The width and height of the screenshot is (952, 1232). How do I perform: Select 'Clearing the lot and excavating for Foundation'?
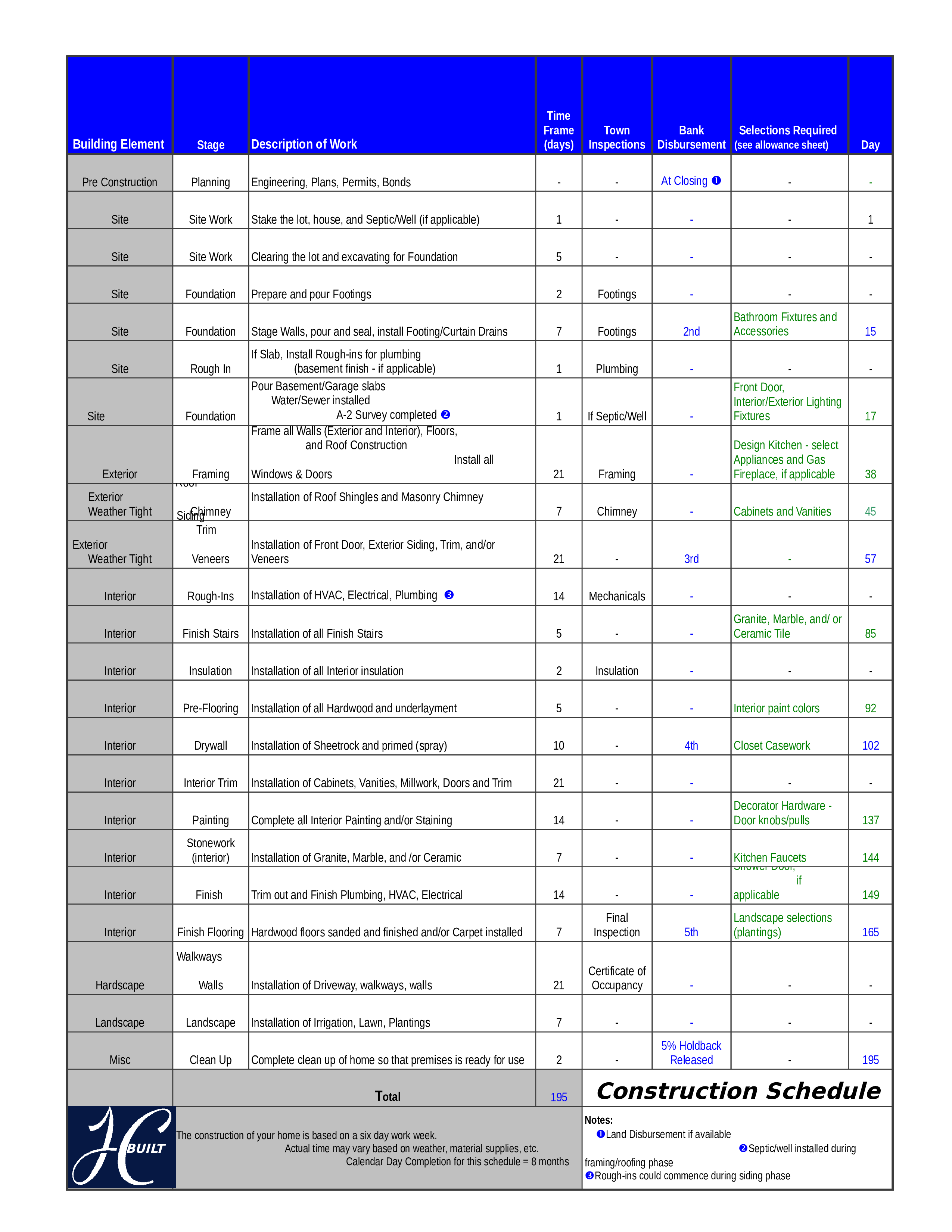point(354,257)
